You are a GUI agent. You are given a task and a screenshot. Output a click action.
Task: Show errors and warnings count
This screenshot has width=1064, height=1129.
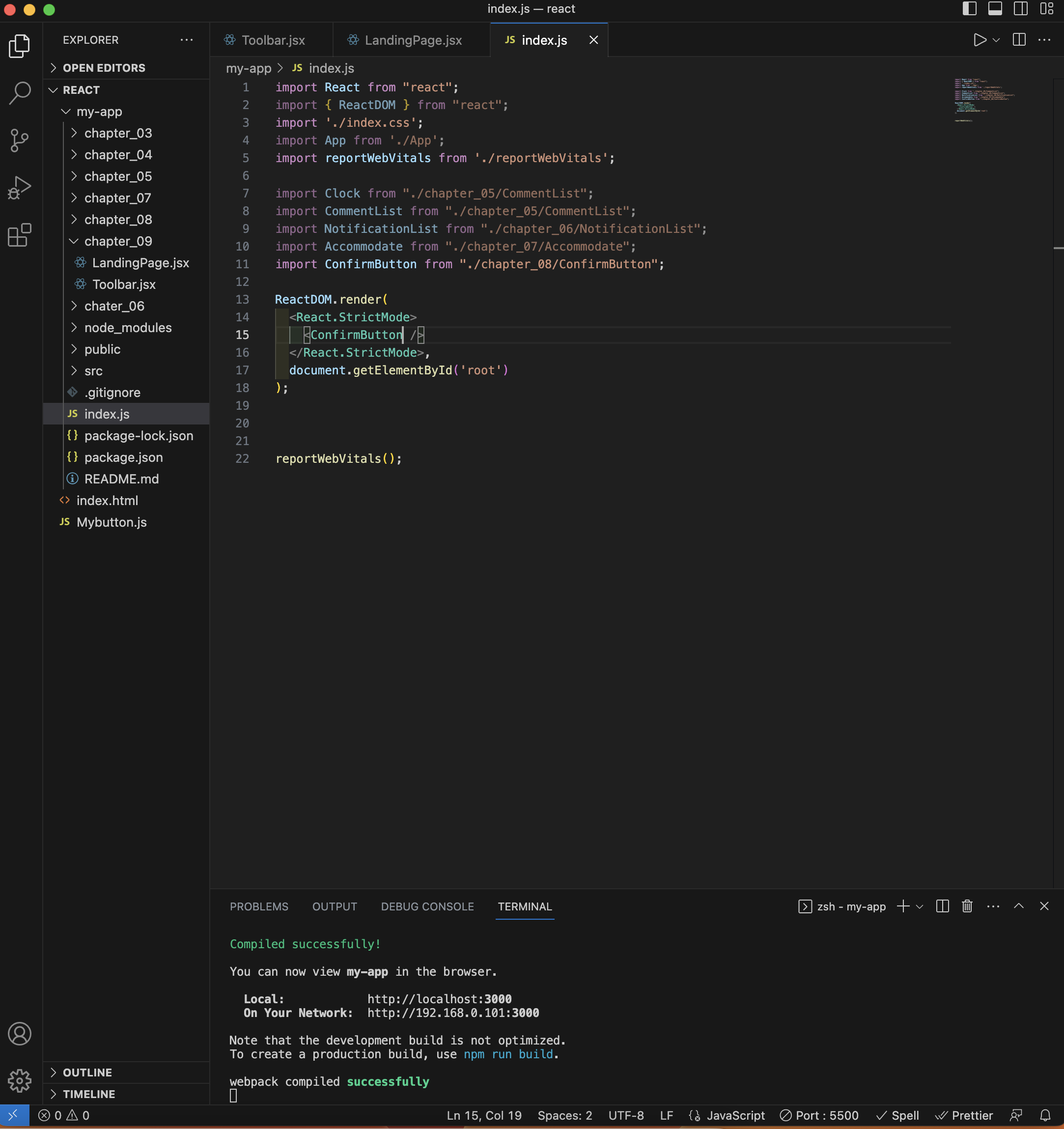pos(63,1115)
